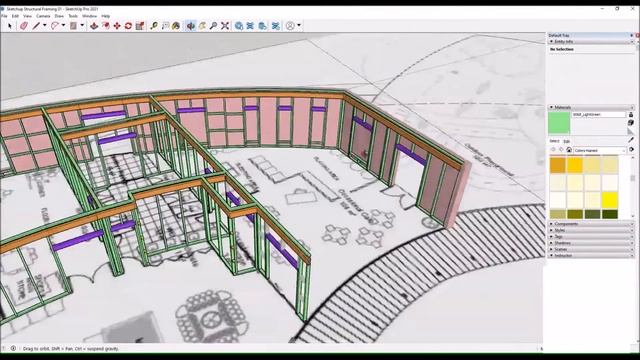
Task: Select the Move tool
Action: [117, 26]
